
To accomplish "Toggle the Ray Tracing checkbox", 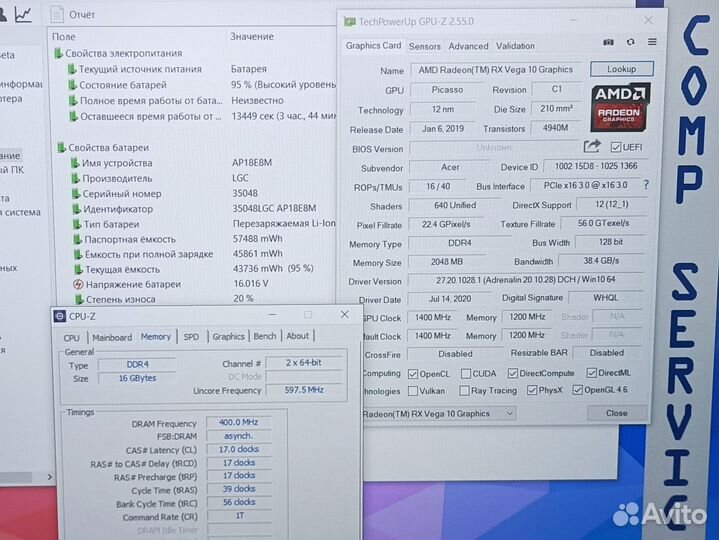I will pos(464,391).
